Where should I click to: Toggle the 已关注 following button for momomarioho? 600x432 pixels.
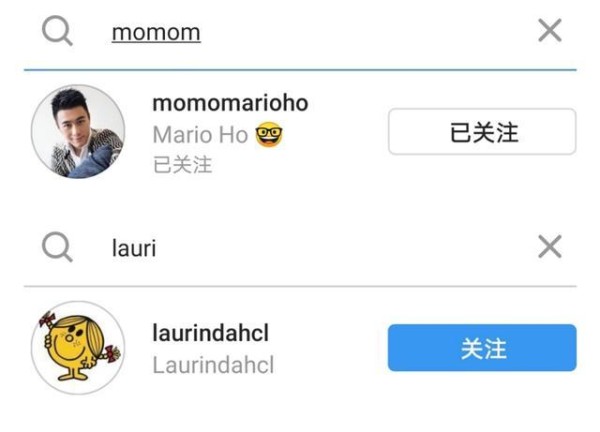click(482, 132)
